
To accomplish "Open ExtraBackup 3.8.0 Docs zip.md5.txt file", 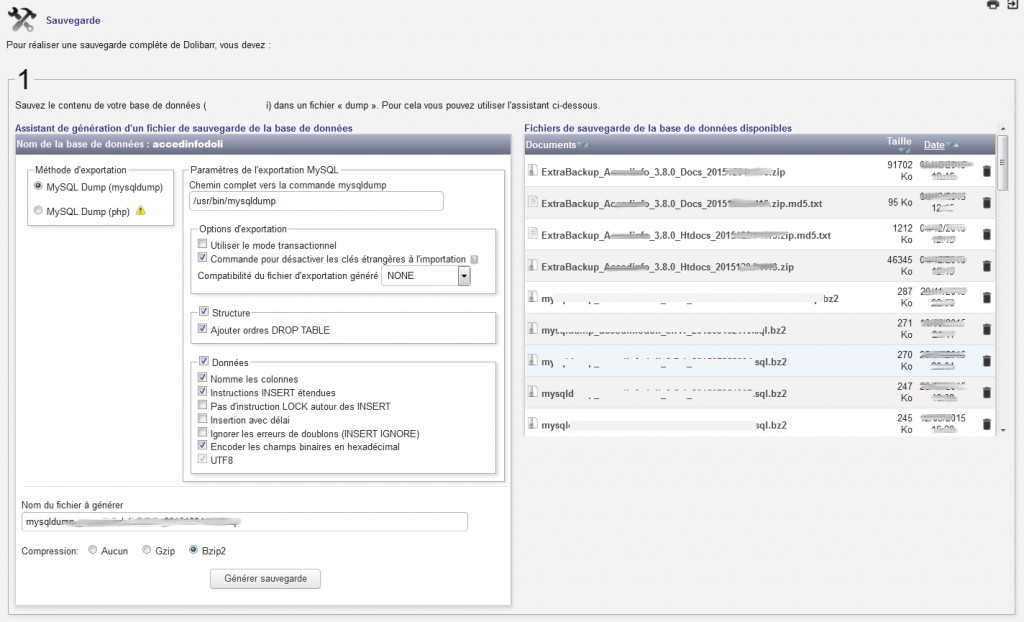I will 681,204.
